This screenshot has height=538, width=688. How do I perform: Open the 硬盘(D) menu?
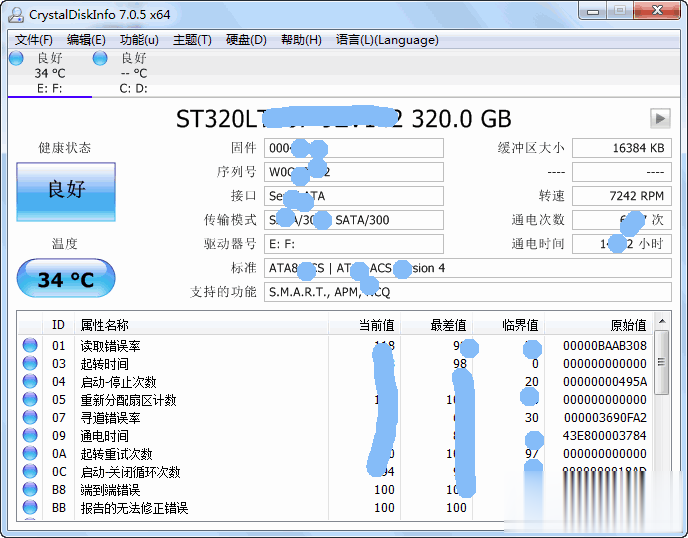[x=246, y=40]
